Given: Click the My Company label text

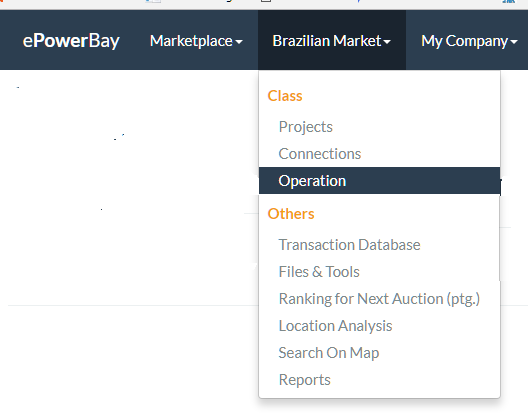Looking at the screenshot, I should coord(464,41).
